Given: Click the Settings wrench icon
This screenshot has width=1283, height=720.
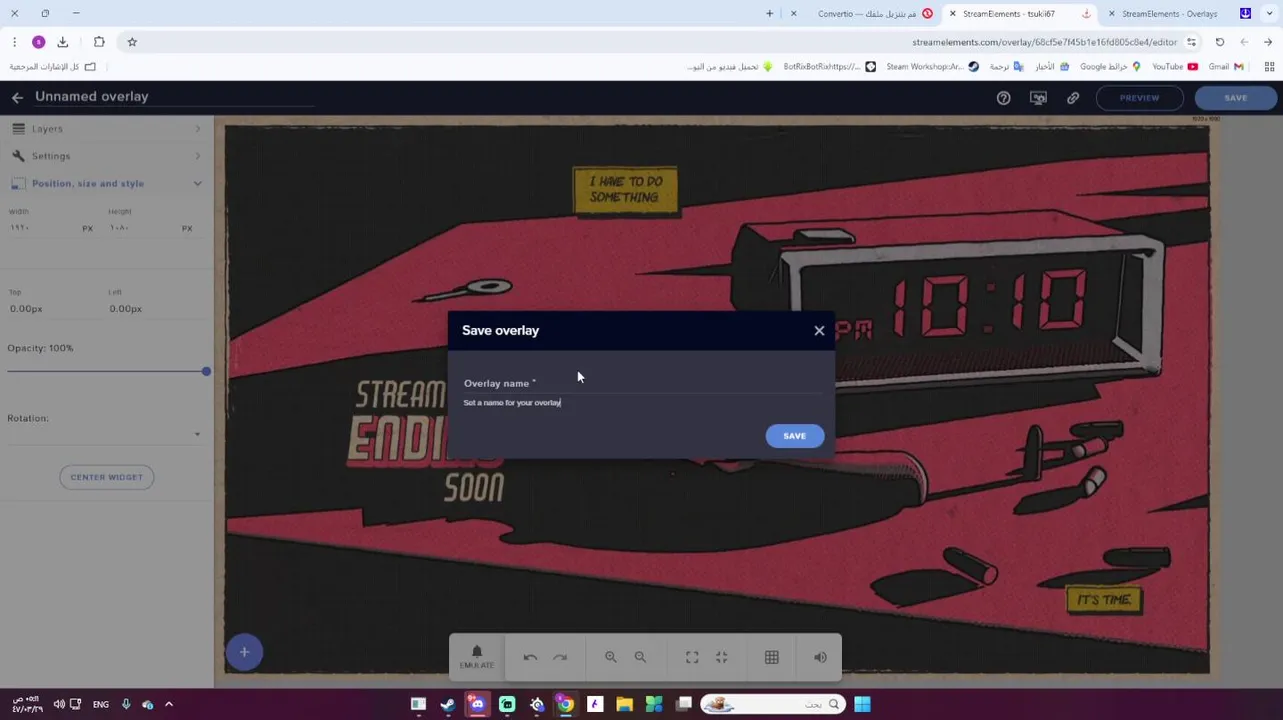Looking at the screenshot, I should (x=18, y=156).
